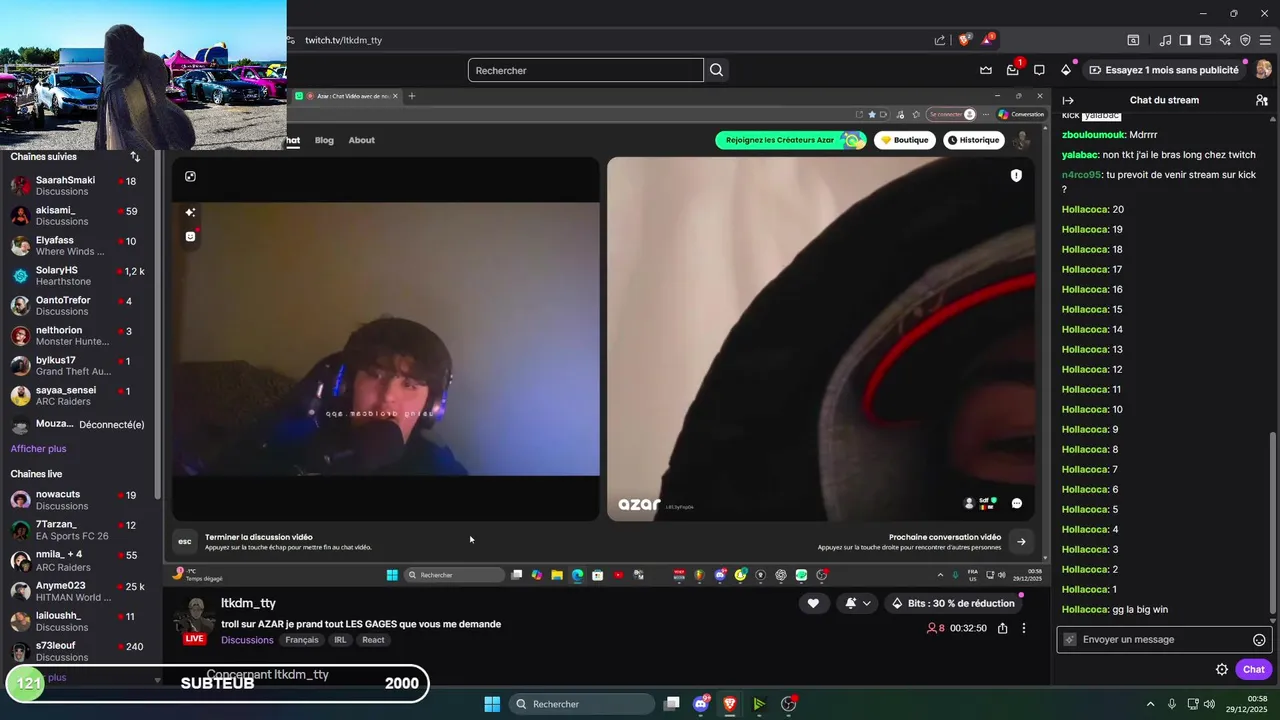Click the Brave Shields lion icon
The image size is (1280, 720).
tap(965, 40)
